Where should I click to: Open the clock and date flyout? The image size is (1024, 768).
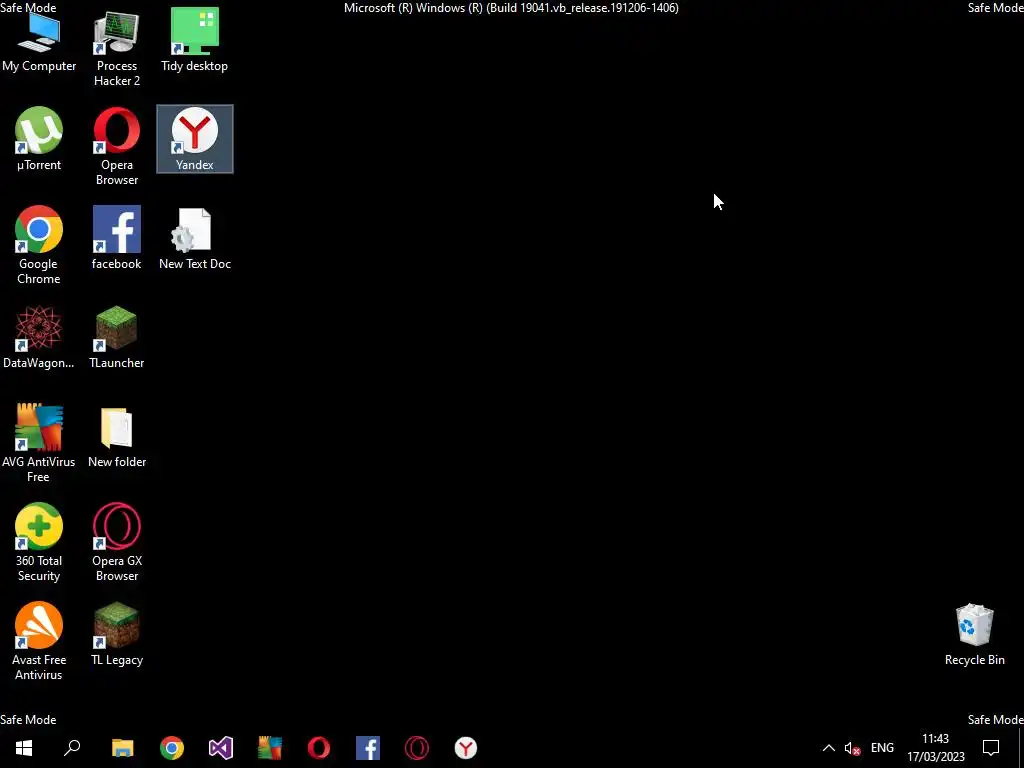(x=935, y=748)
